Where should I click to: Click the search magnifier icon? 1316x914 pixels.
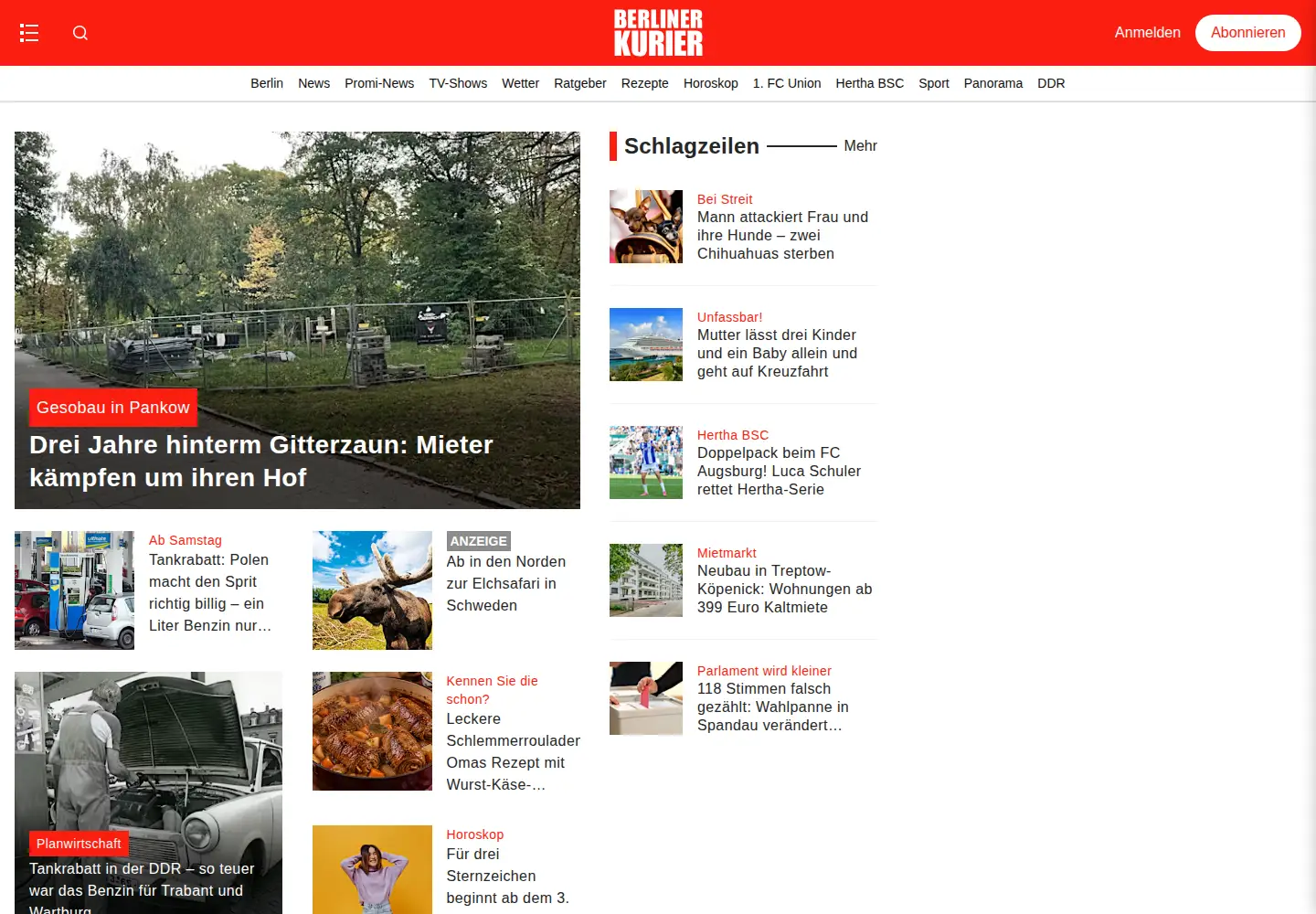tap(80, 33)
